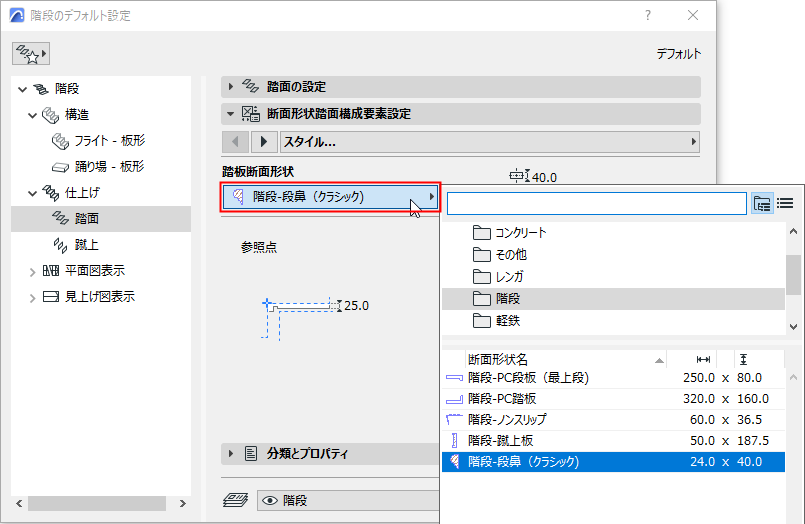
Task: Select the 階段 folder in popup
Action: pyautogui.click(x=614, y=299)
